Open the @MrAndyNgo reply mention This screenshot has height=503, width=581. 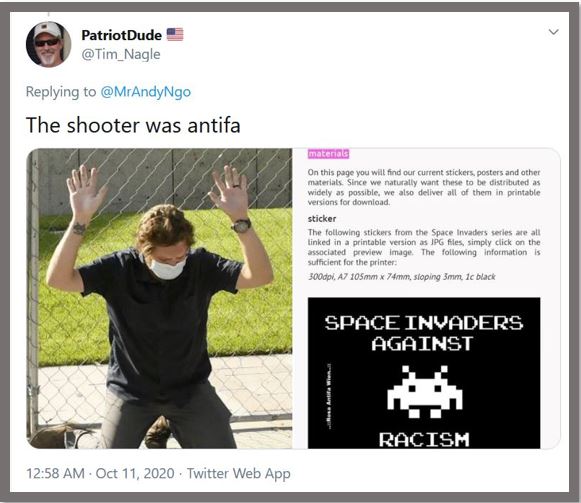pos(146,92)
